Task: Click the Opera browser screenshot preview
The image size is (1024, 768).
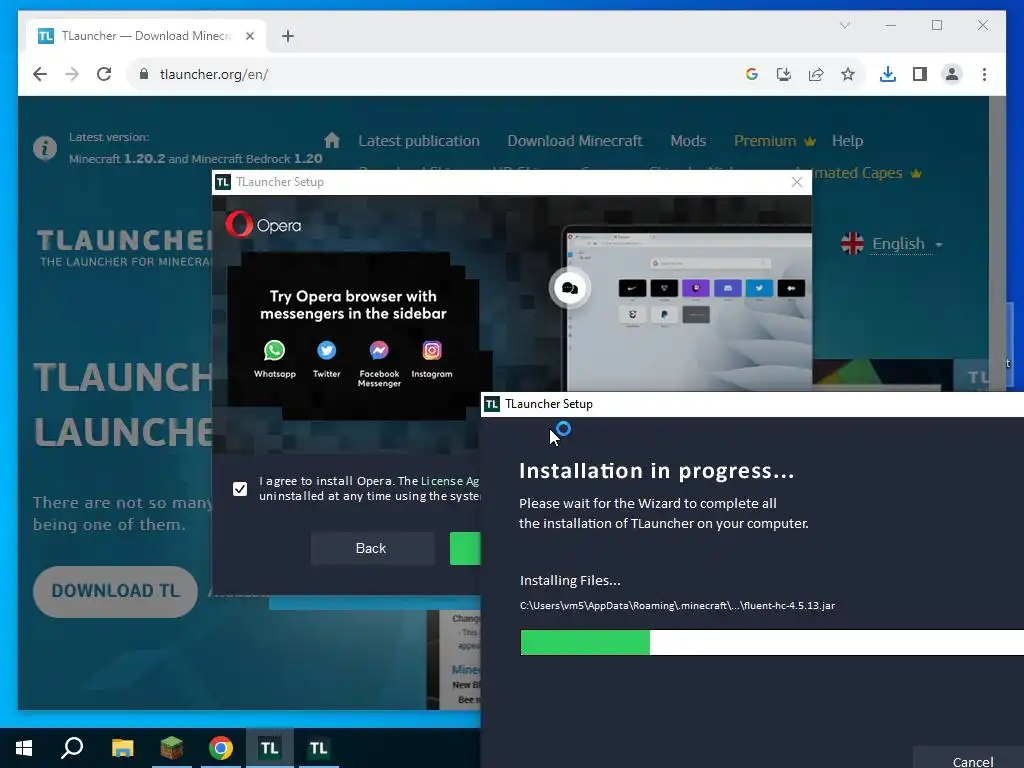Action: (x=687, y=308)
